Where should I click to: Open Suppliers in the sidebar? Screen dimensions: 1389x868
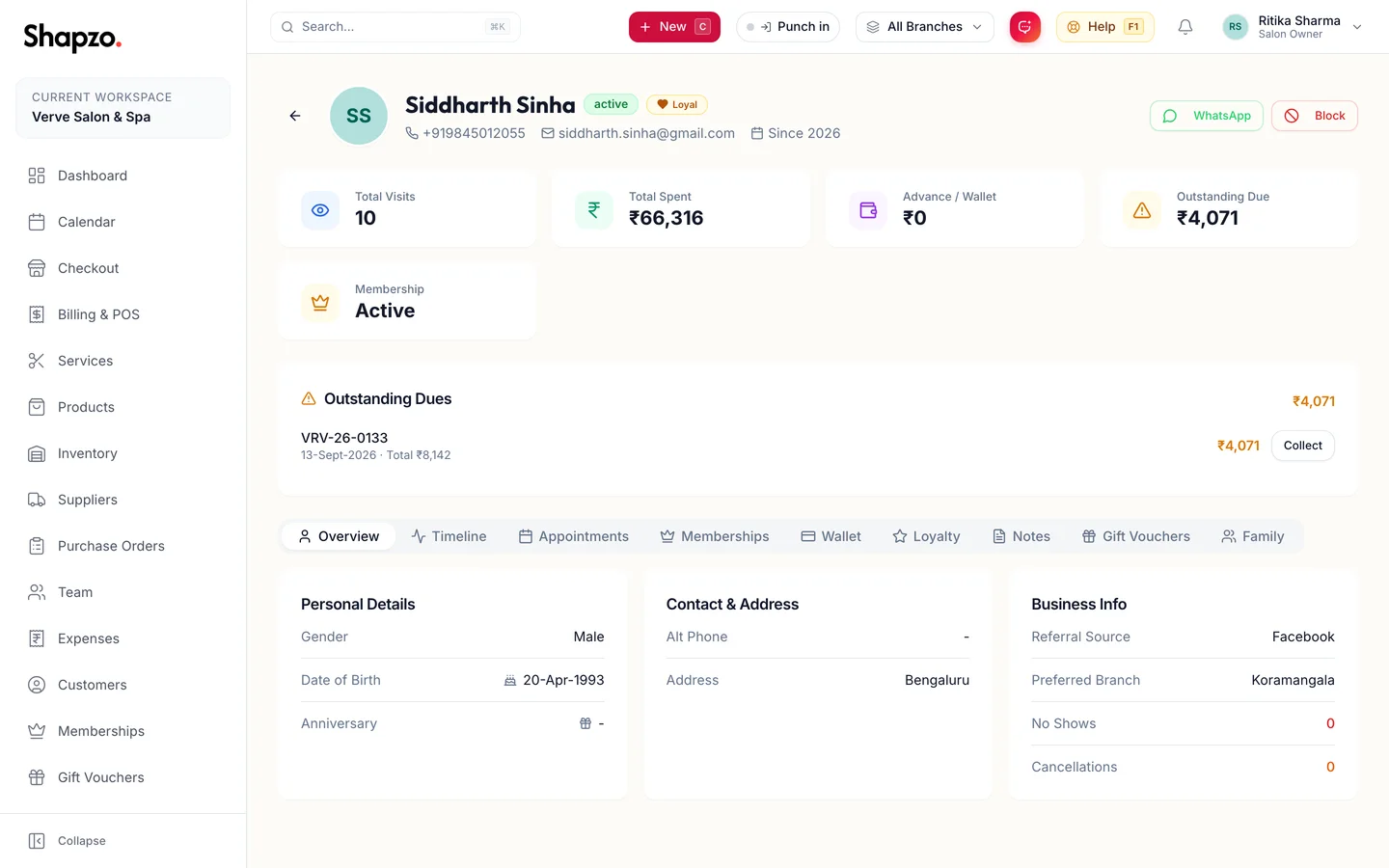[x=123, y=500]
